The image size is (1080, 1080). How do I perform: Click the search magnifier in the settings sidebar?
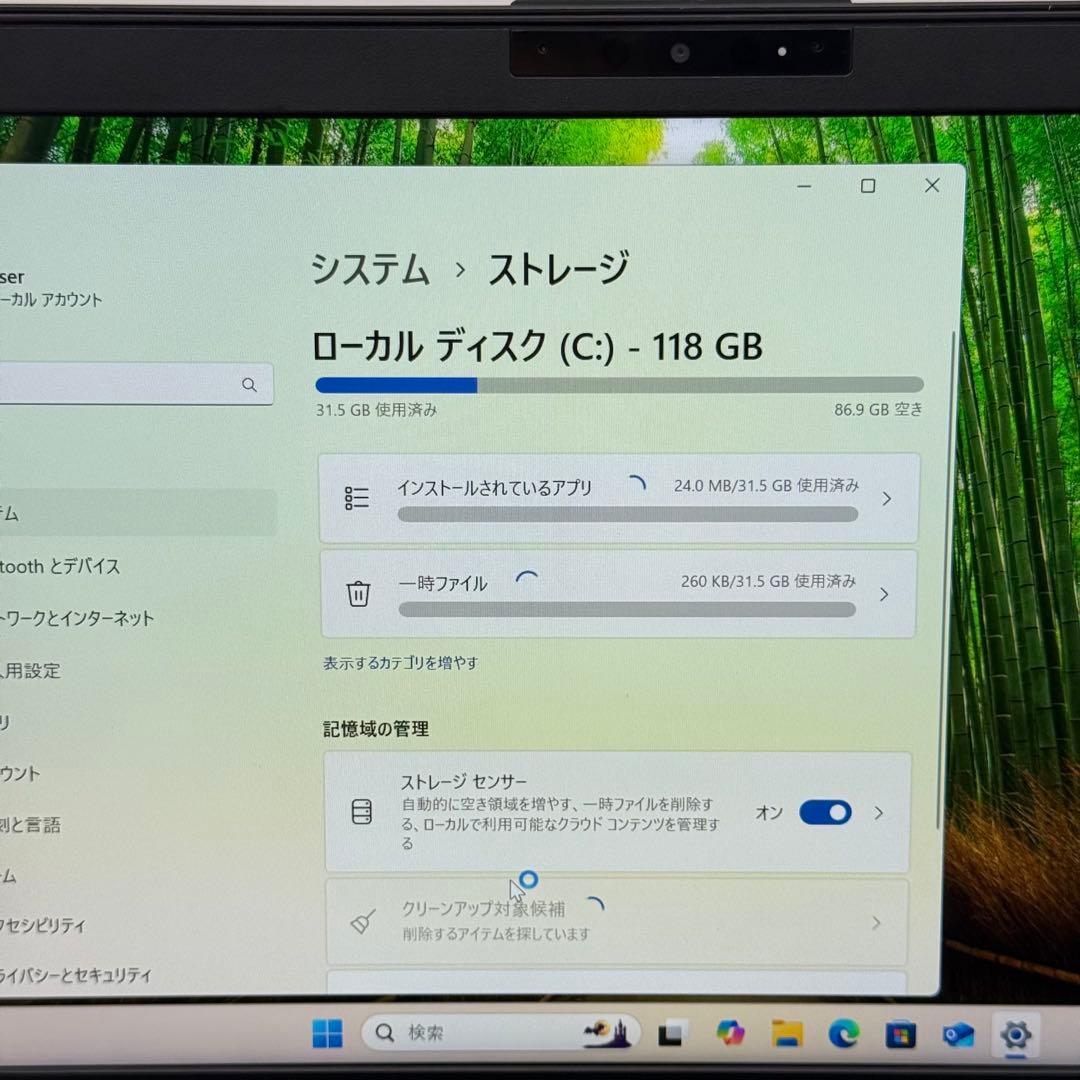pos(249,384)
